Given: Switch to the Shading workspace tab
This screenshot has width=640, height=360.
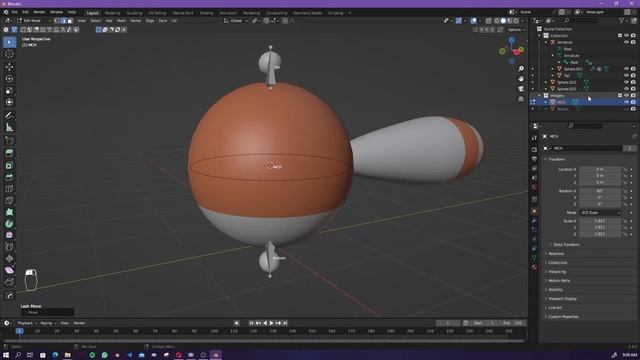Looking at the screenshot, I should coord(207,13).
